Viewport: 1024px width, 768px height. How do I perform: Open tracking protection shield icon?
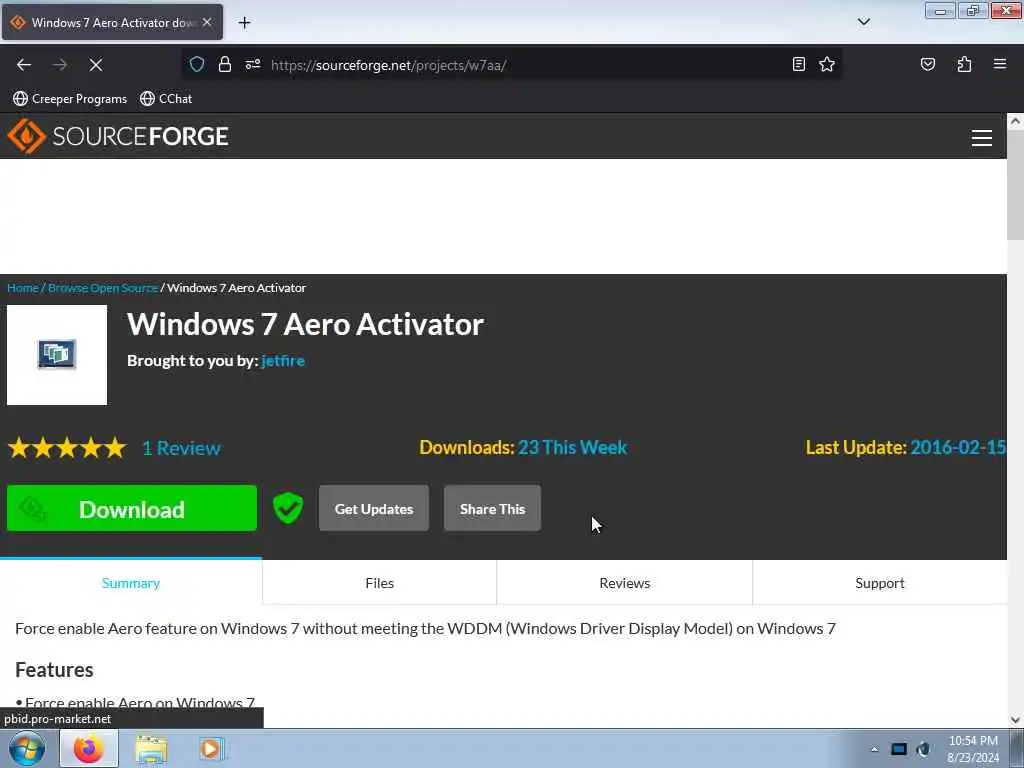tap(197, 65)
